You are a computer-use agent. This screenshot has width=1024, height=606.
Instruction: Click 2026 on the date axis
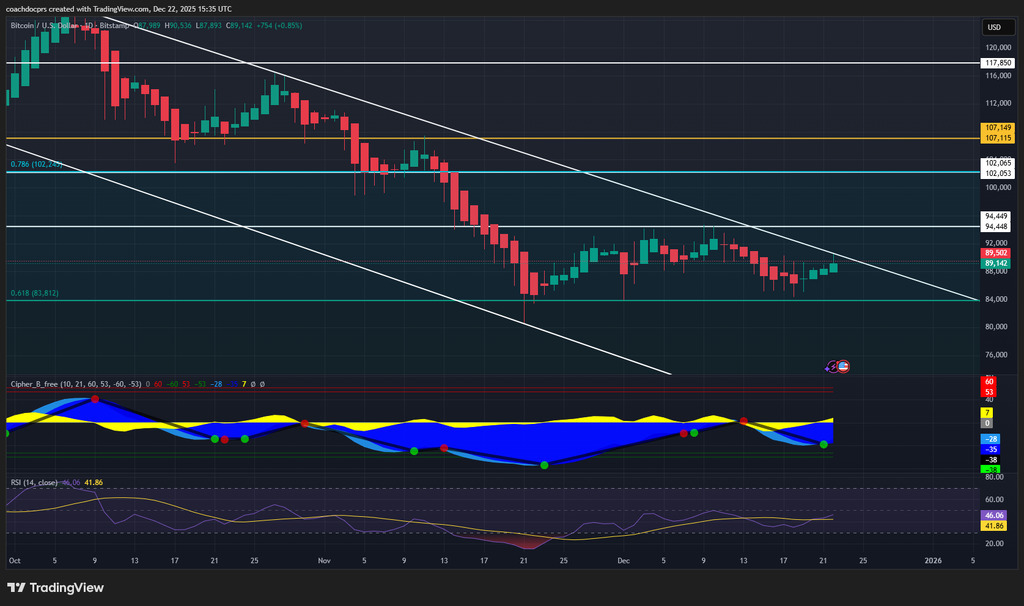tap(932, 561)
